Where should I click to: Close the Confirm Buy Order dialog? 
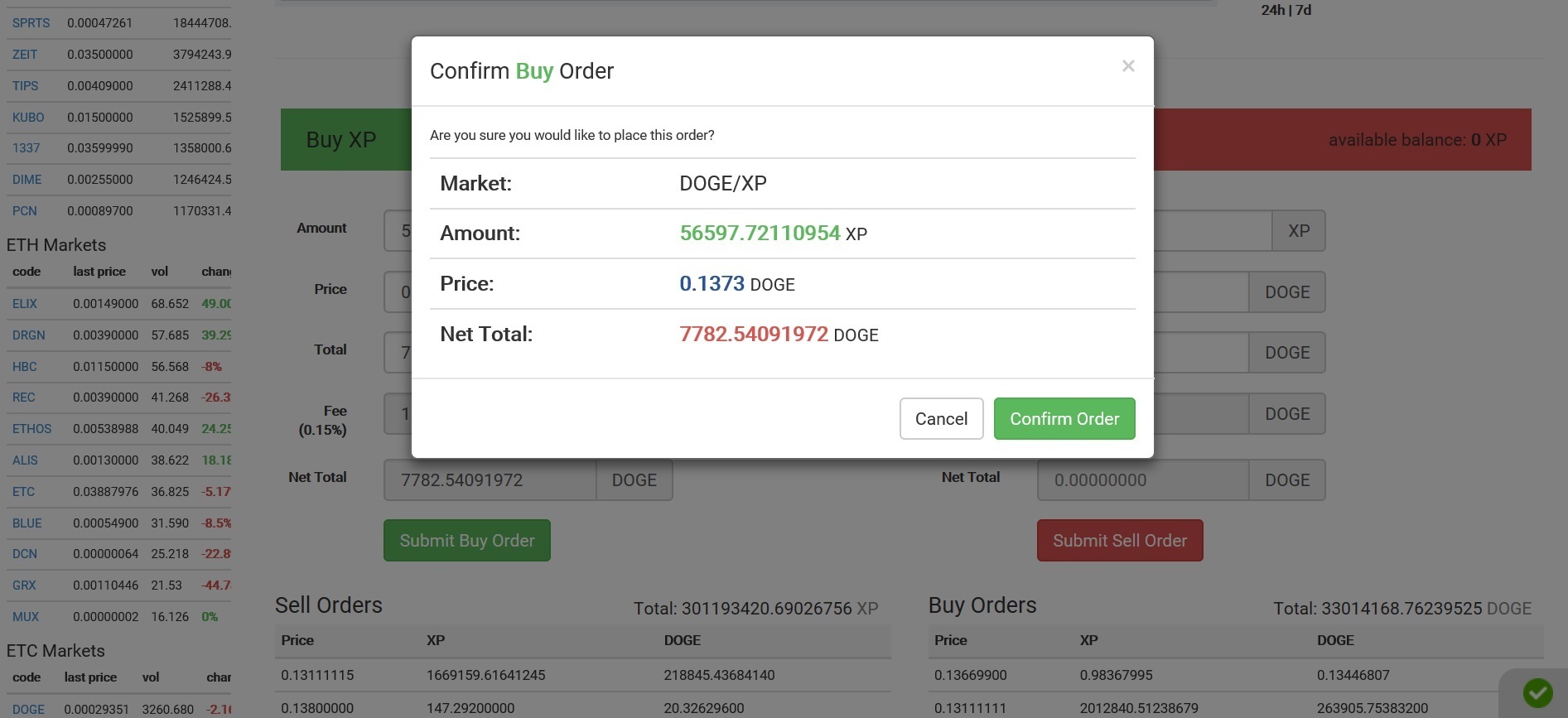click(1127, 66)
